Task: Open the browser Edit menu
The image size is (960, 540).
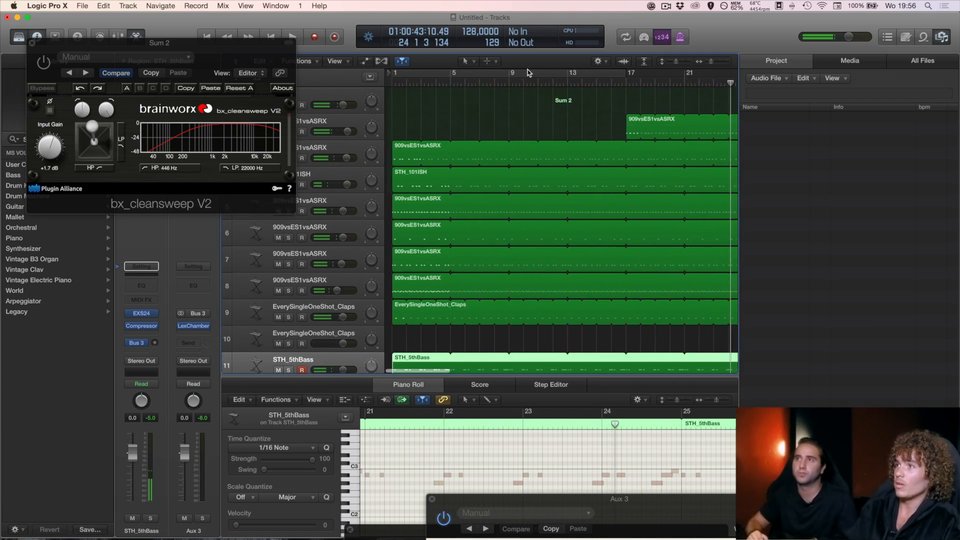Action: tap(806, 78)
